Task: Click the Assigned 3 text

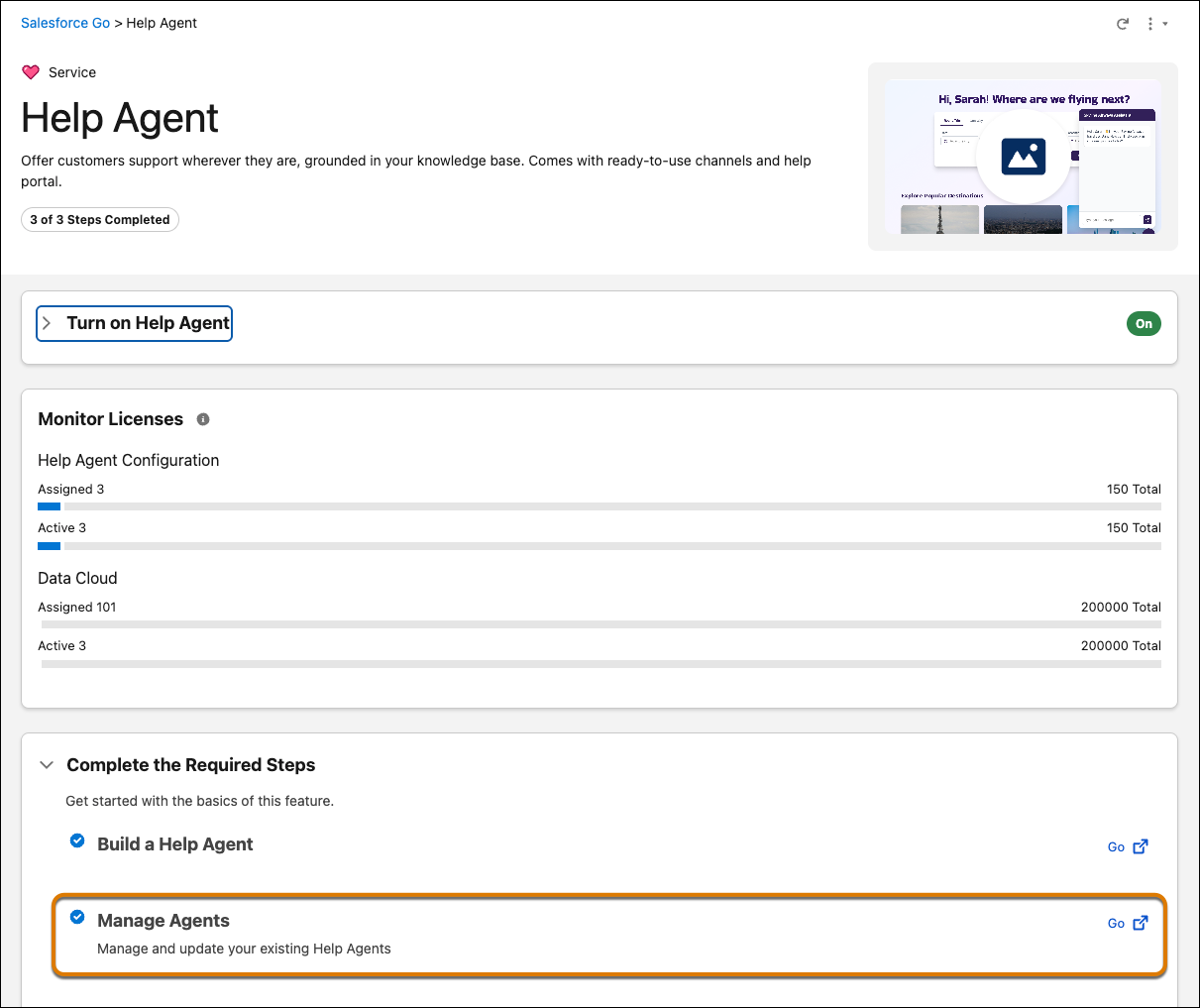Action: pos(70,489)
